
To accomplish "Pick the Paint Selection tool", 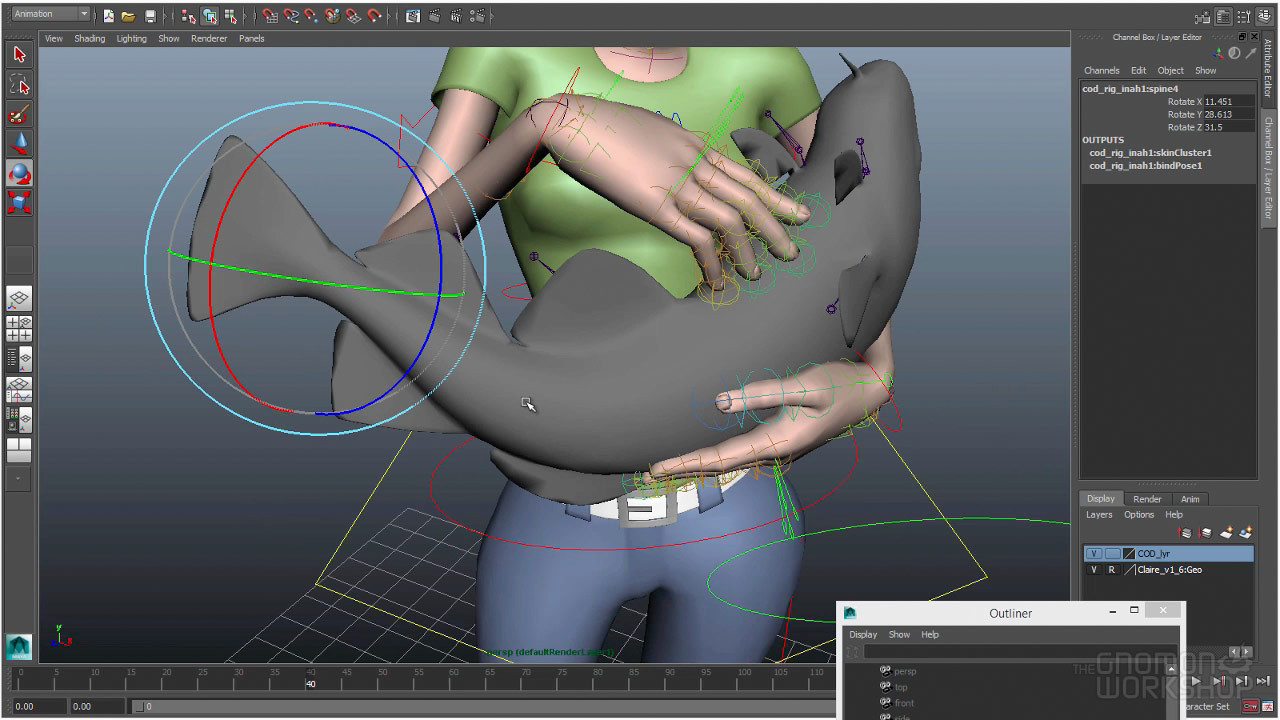I will [x=19, y=114].
